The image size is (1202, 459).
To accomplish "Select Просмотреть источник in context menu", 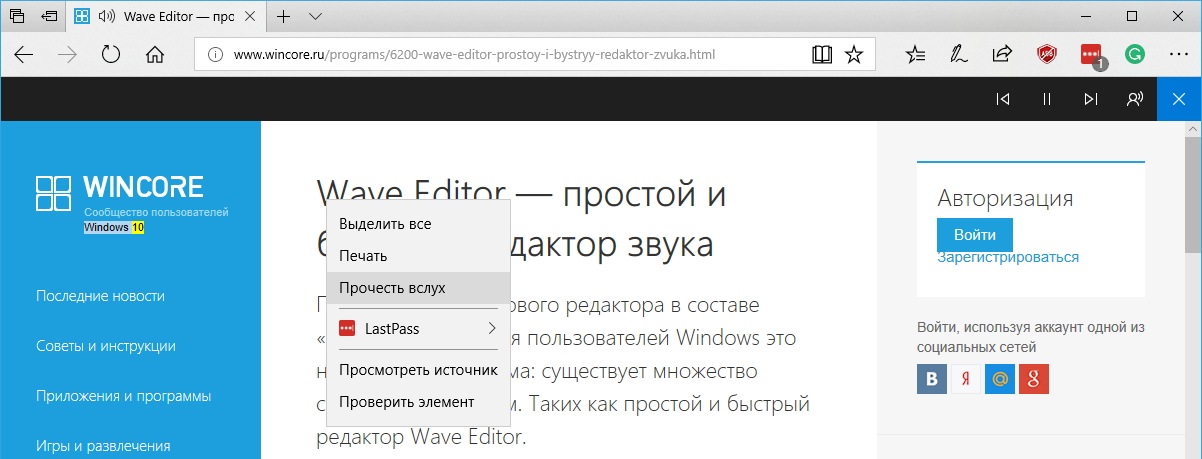I will coord(419,370).
